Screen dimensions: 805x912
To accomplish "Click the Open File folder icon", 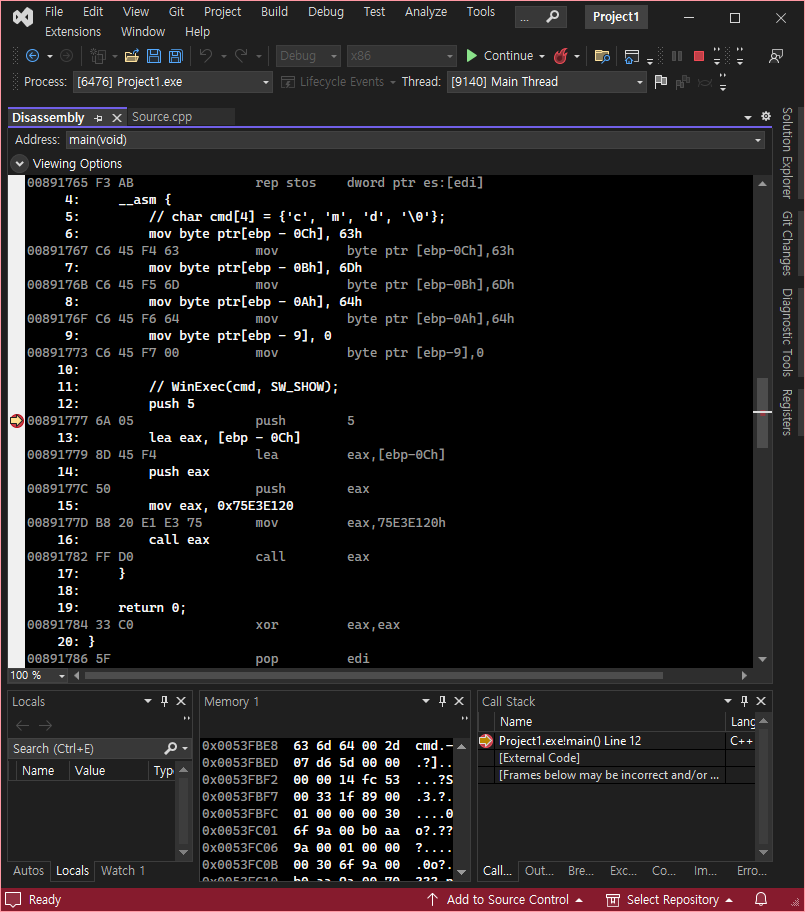I will point(132,56).
